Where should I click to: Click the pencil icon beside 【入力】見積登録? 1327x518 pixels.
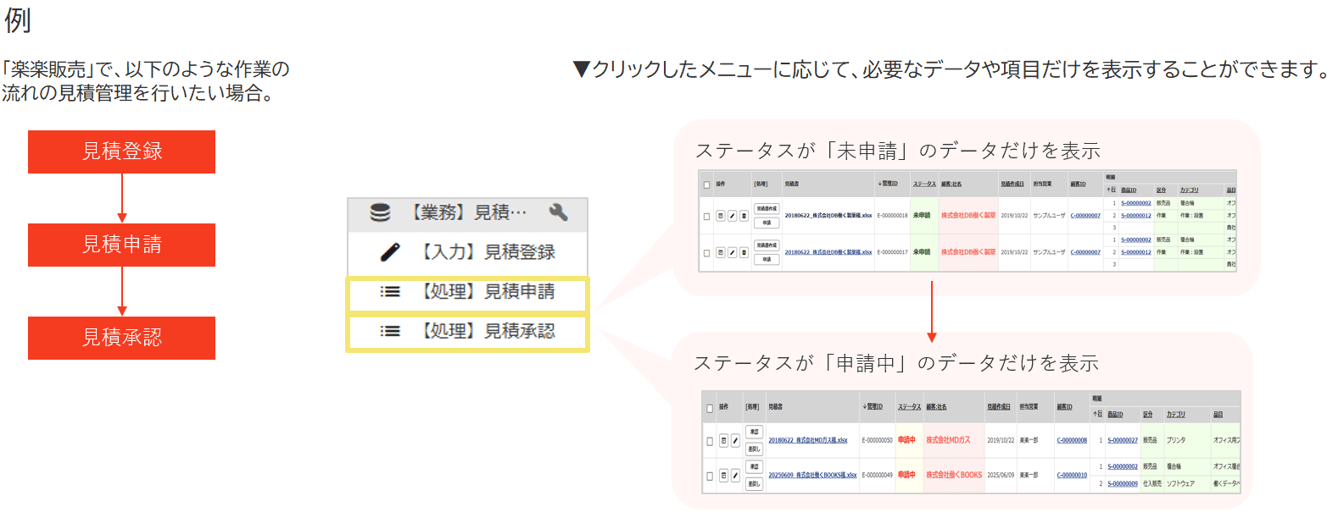point(391,252)
